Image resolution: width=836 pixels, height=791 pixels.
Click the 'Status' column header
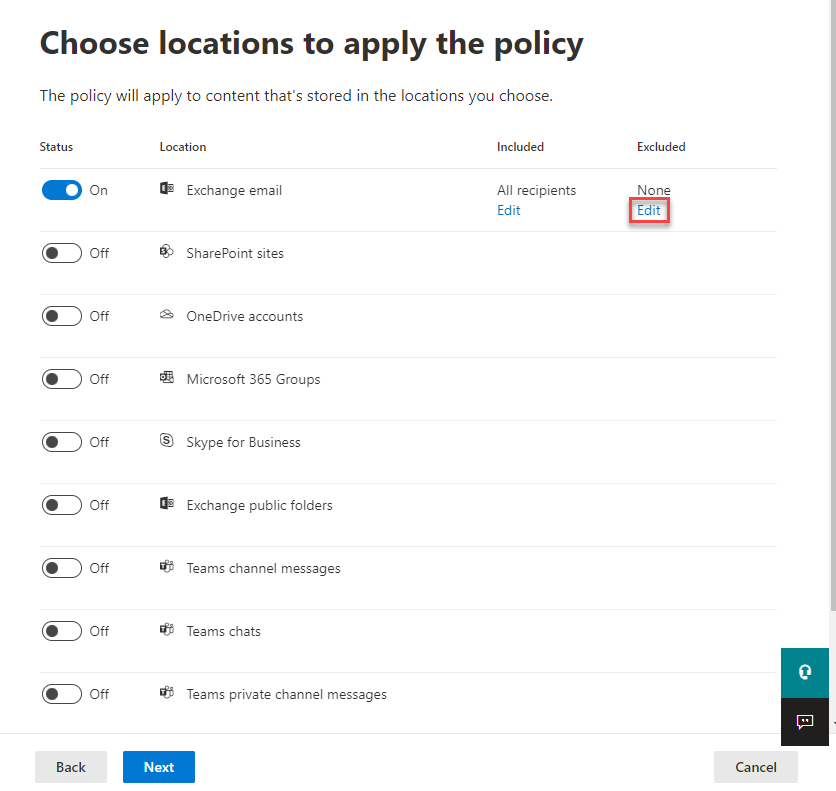pyautogui.click(x=56, y=147)
